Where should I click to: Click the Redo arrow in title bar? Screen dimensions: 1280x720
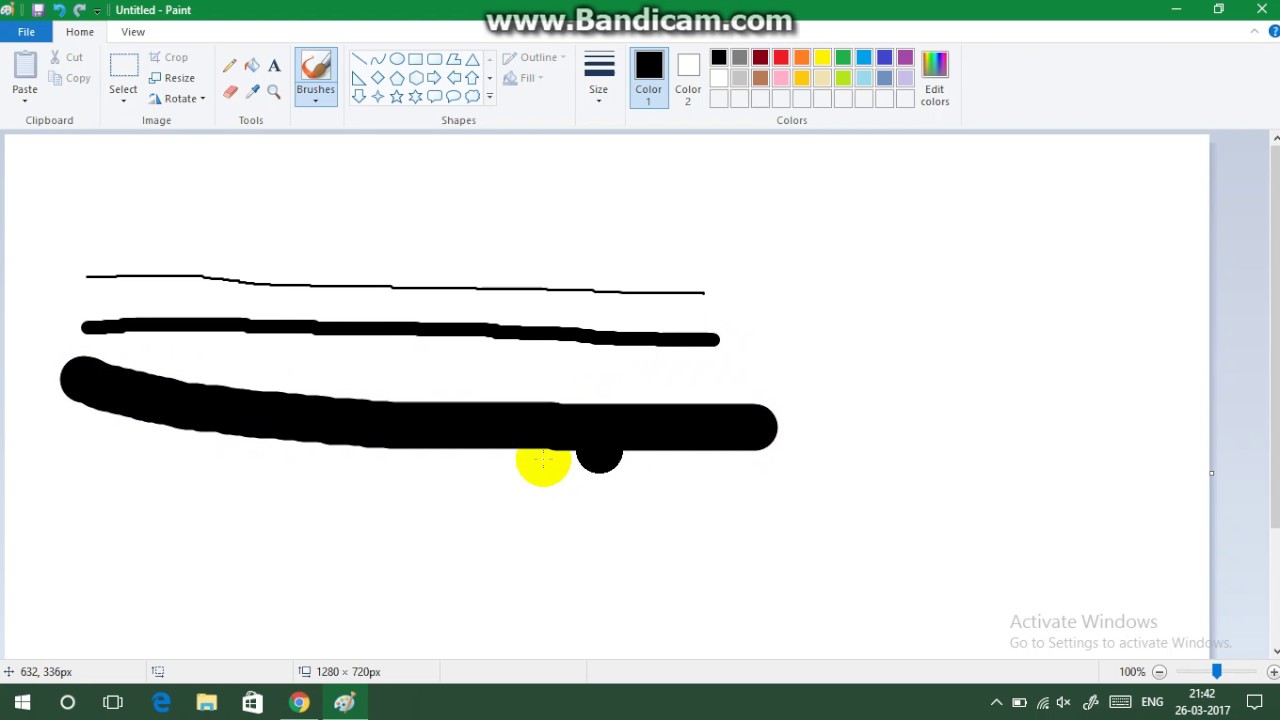coord(80,10)
